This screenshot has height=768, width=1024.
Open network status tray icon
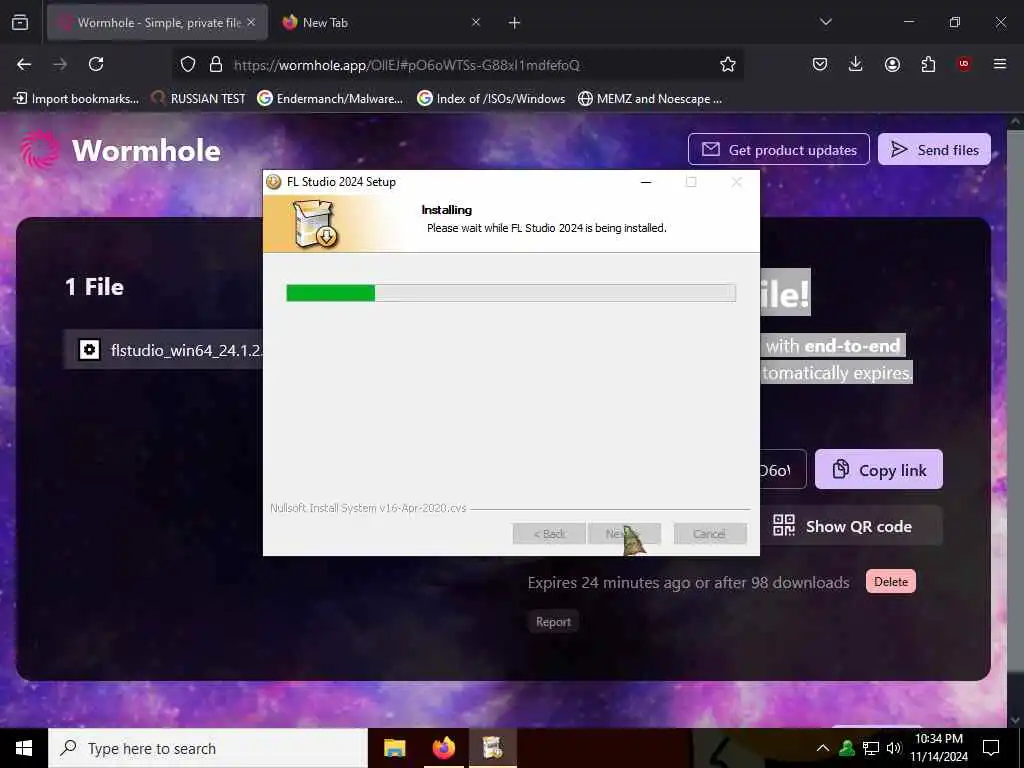click(871, 748)
